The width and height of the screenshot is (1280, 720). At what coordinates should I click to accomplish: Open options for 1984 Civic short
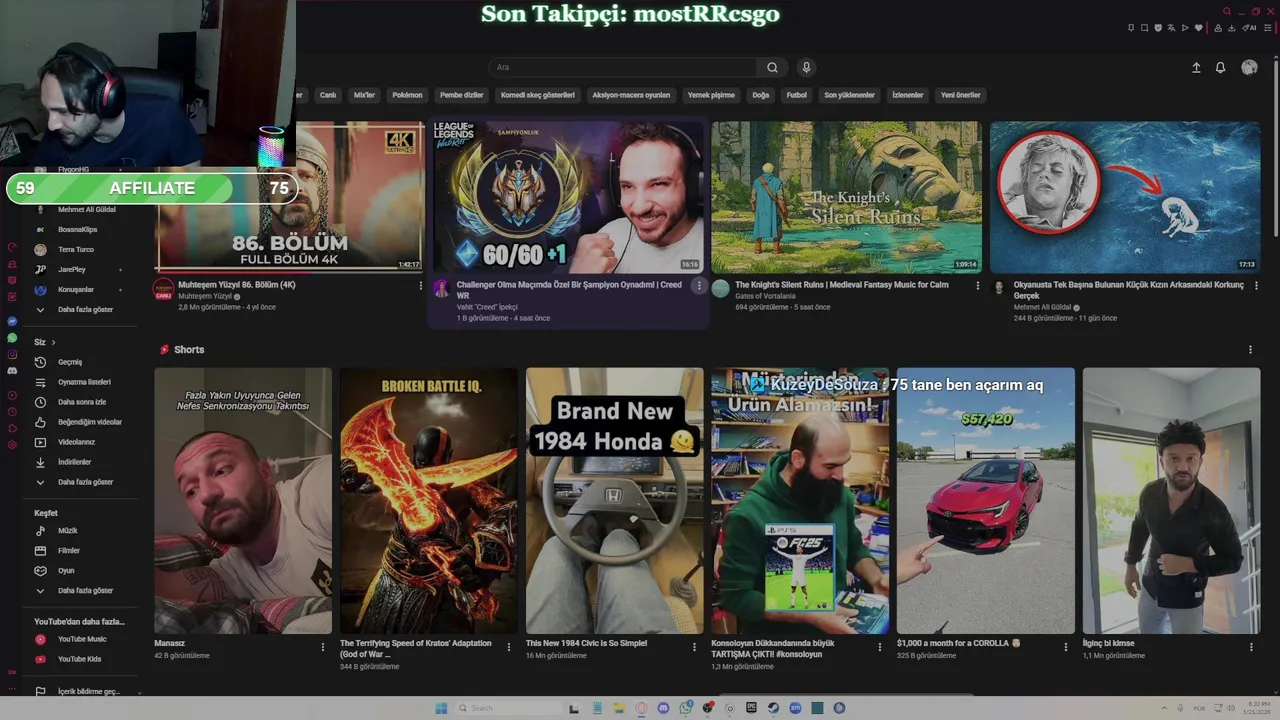tap(694, 647)
